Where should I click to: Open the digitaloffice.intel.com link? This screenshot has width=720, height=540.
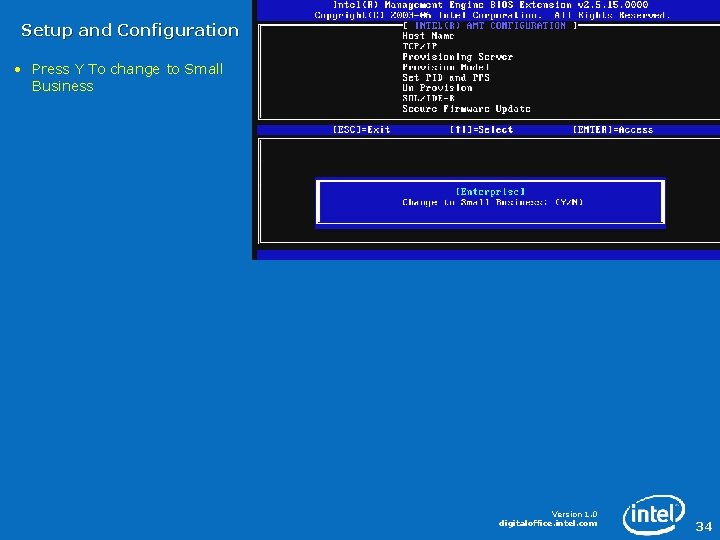tap(548, 523)
